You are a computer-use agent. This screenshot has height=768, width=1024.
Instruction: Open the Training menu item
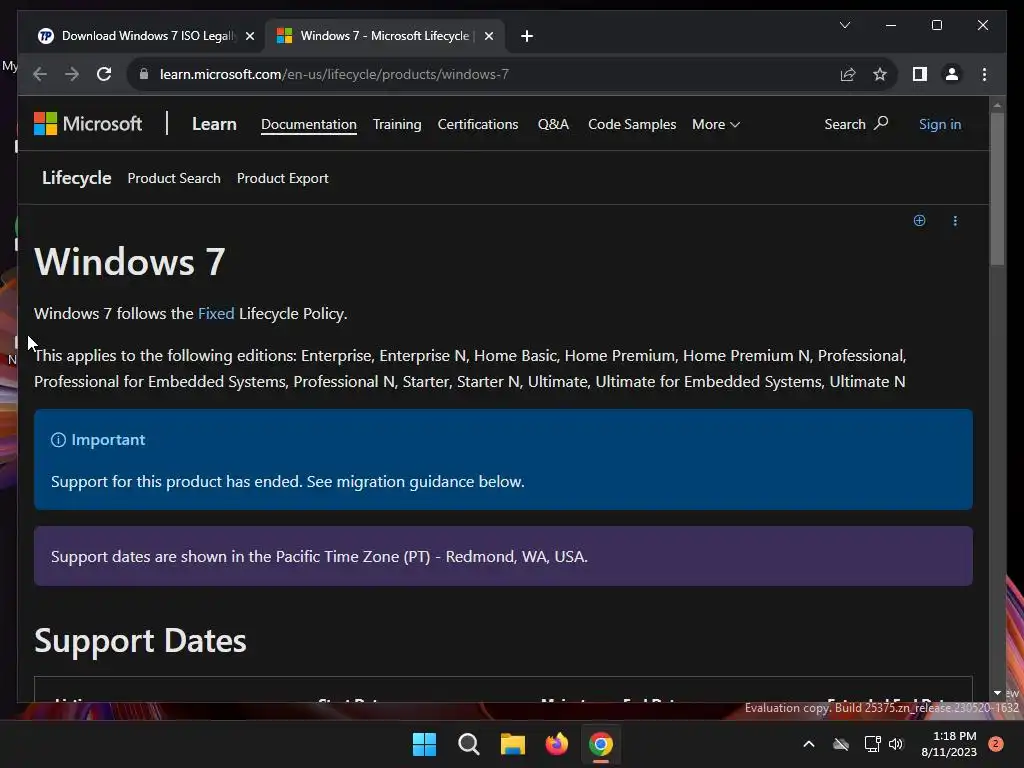[397, 124]
